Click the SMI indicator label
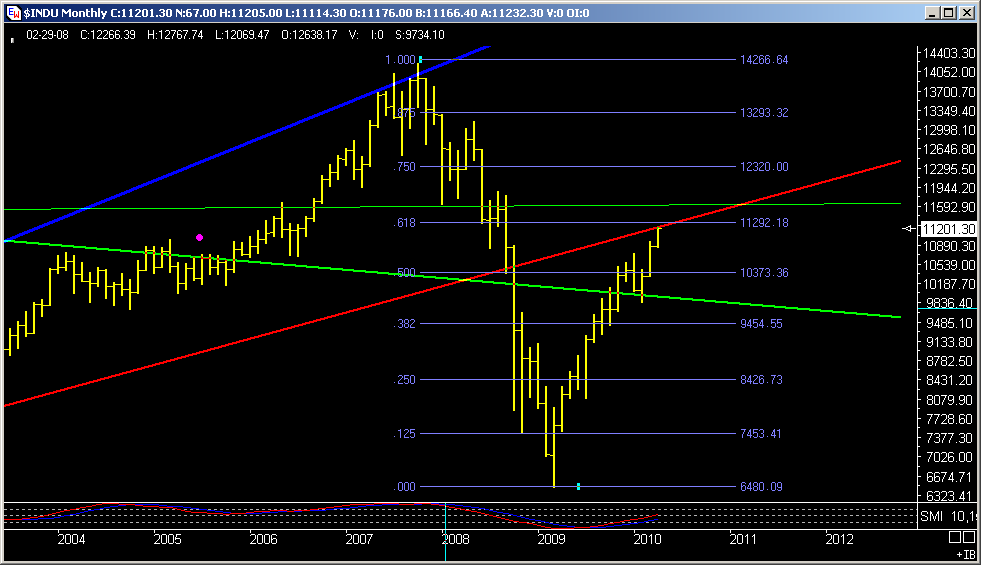981x565 pixels. [x=932, y=515]
